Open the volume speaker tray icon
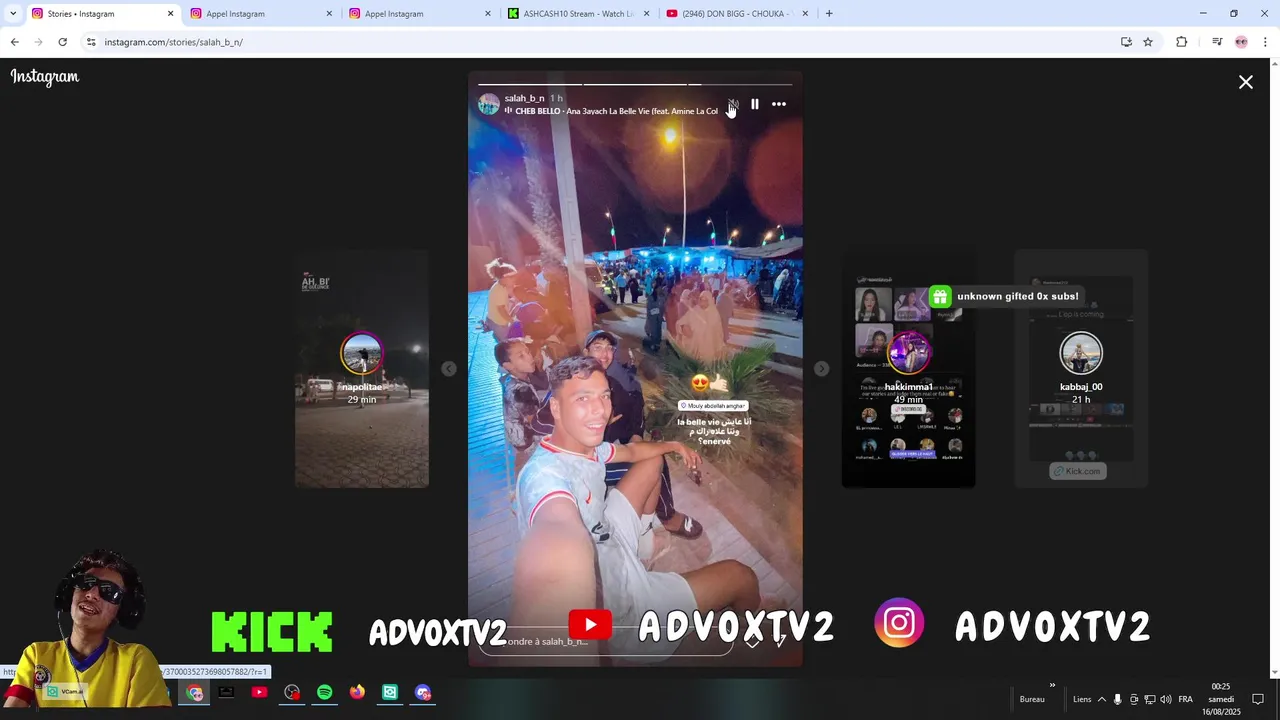1280x720 pixels. pos(1166,699)
